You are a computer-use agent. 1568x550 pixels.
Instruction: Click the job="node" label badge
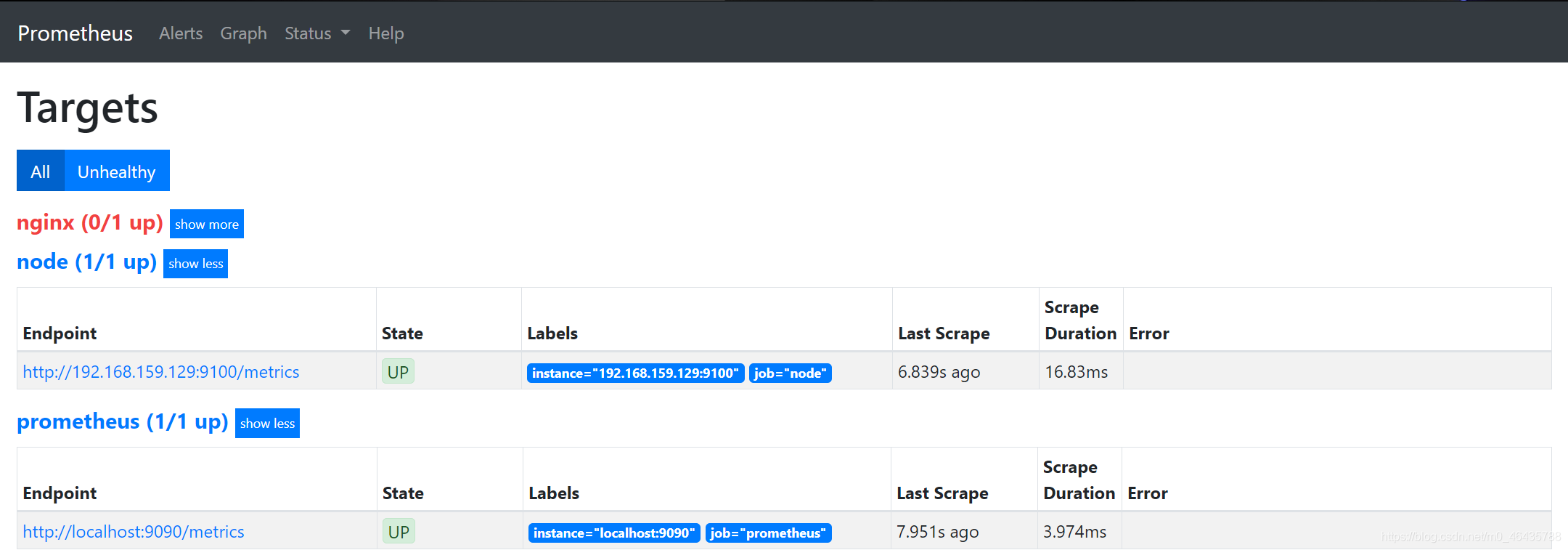(791, 373)
